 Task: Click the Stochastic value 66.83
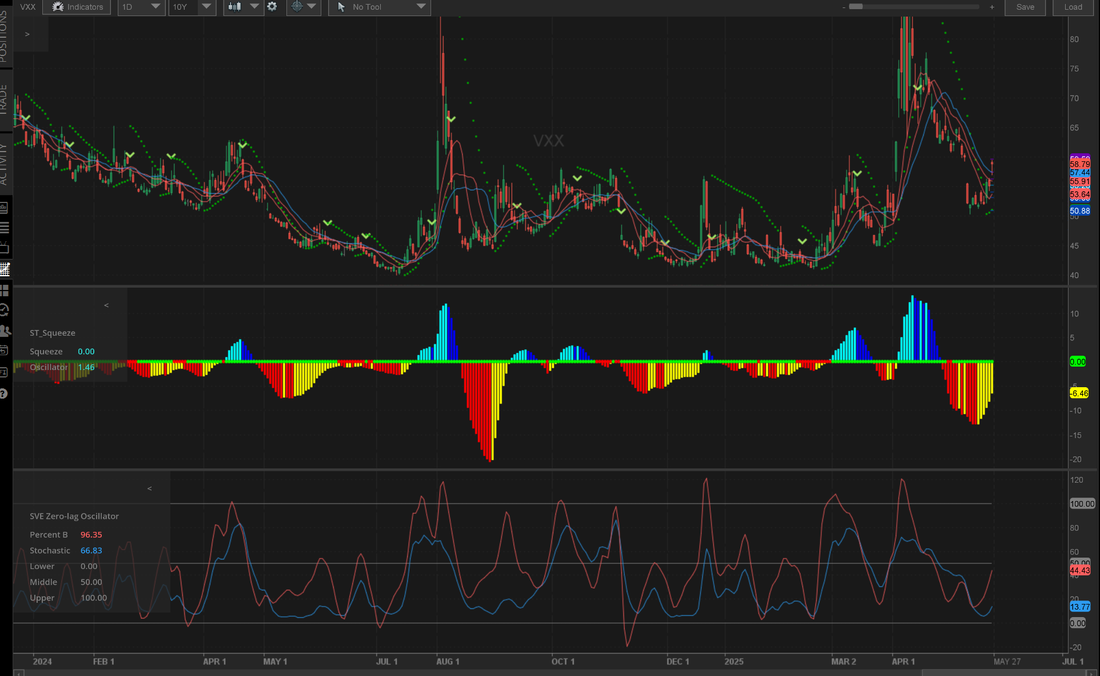point(91,550)
